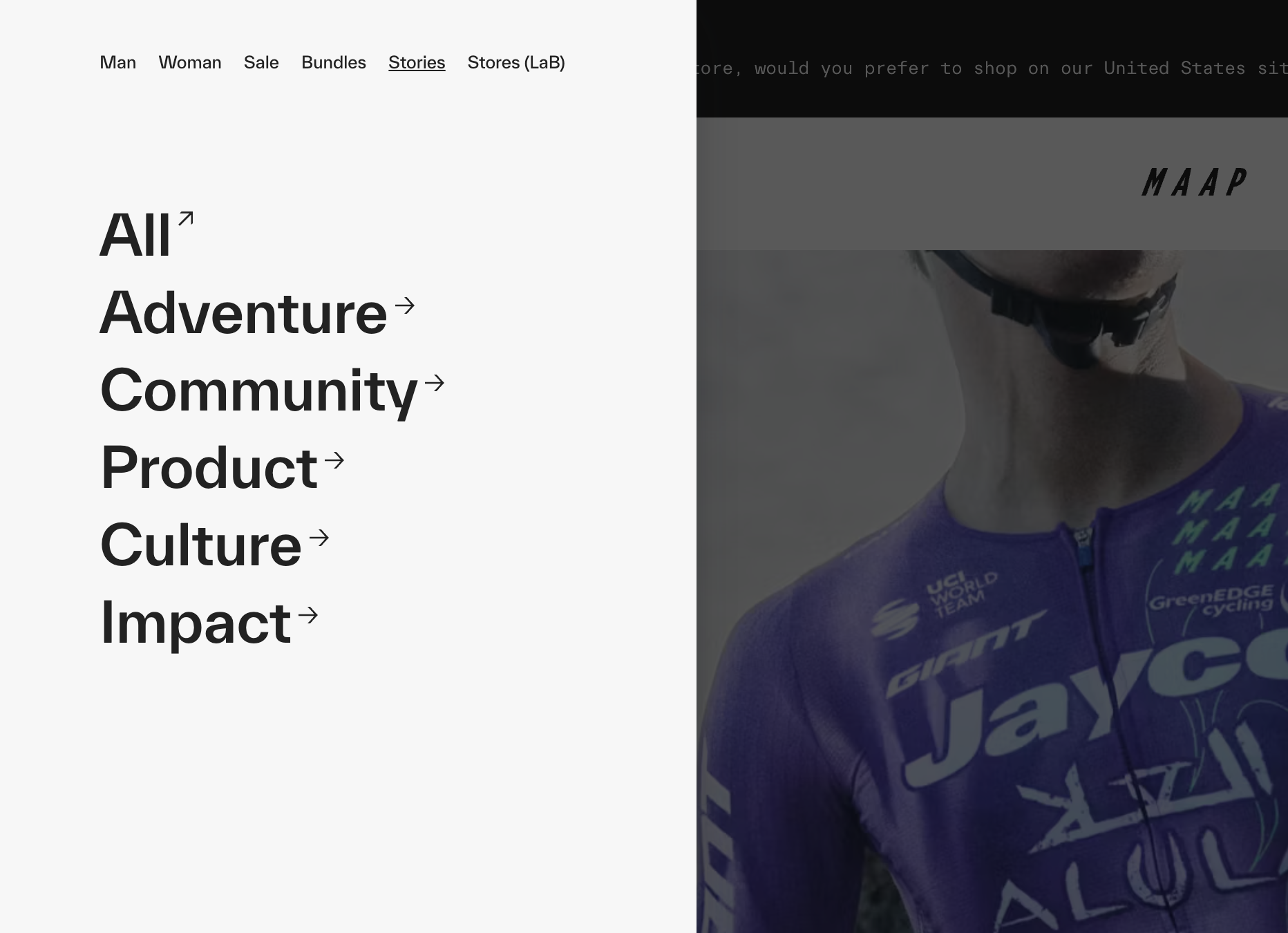Select the underlined Stories tab
The width and height of the screenshot is (1288, 933).
[417, 63]
